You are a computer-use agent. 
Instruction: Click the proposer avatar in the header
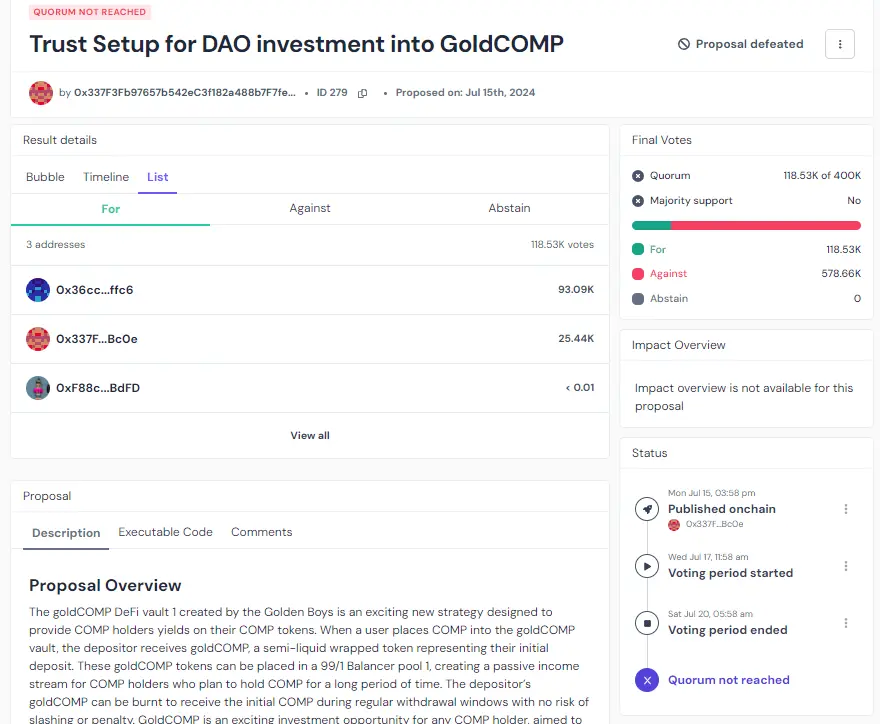point(41,93)
